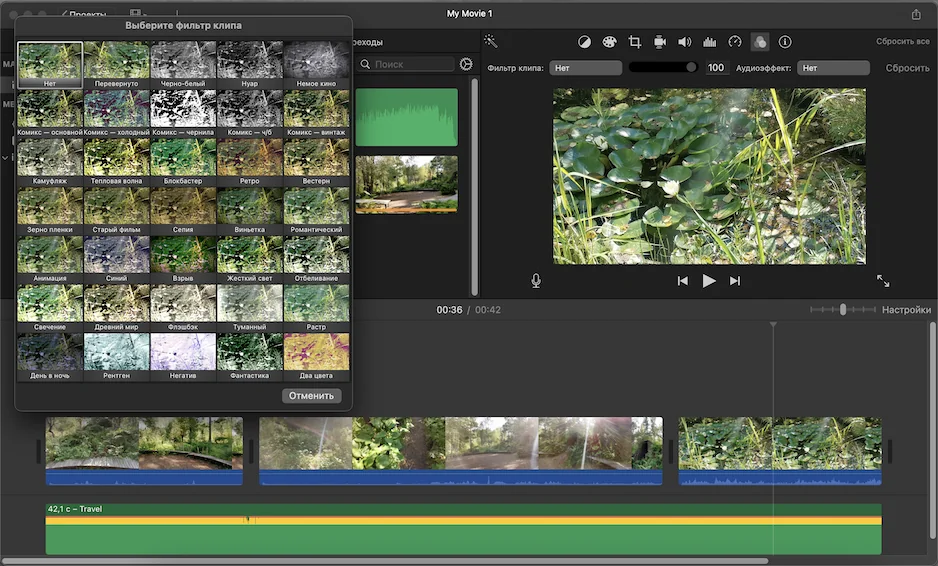Click the 'Сбросить все' button
The width and height of the screenshot is (938, 566).
pyautogui.click(x=902, y=42)
